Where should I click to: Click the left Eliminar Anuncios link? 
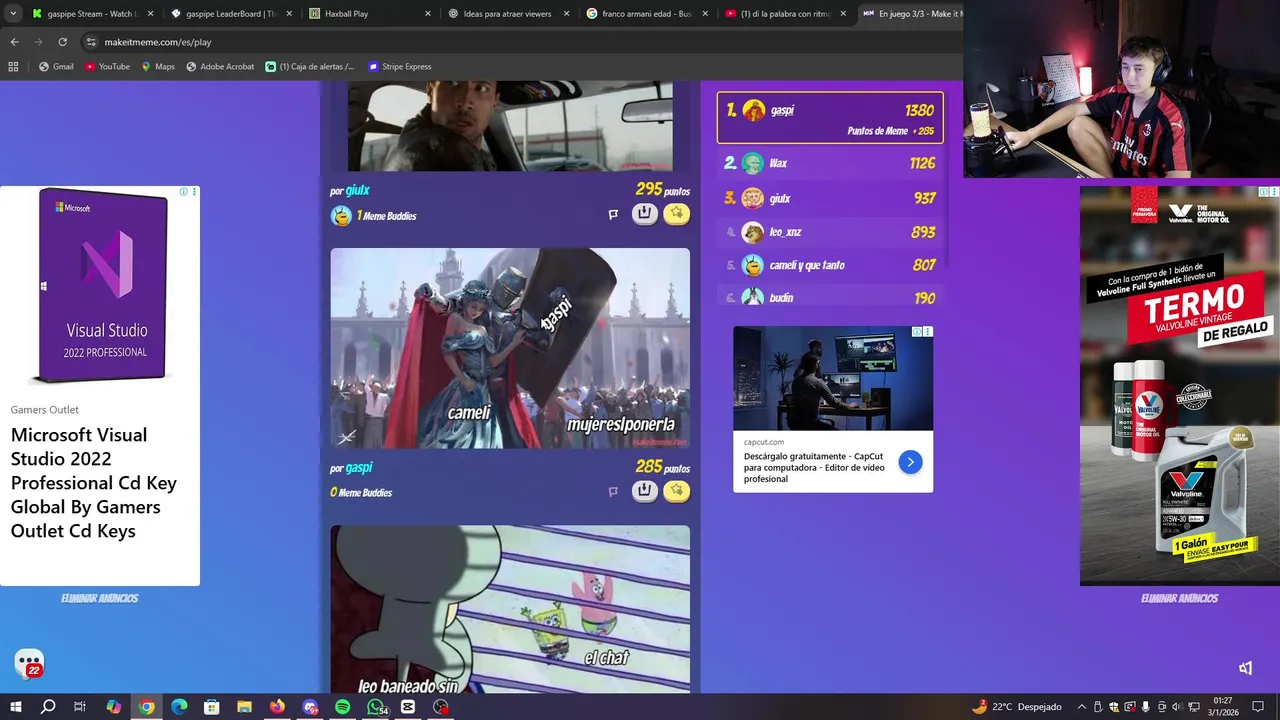pos(99,598)
